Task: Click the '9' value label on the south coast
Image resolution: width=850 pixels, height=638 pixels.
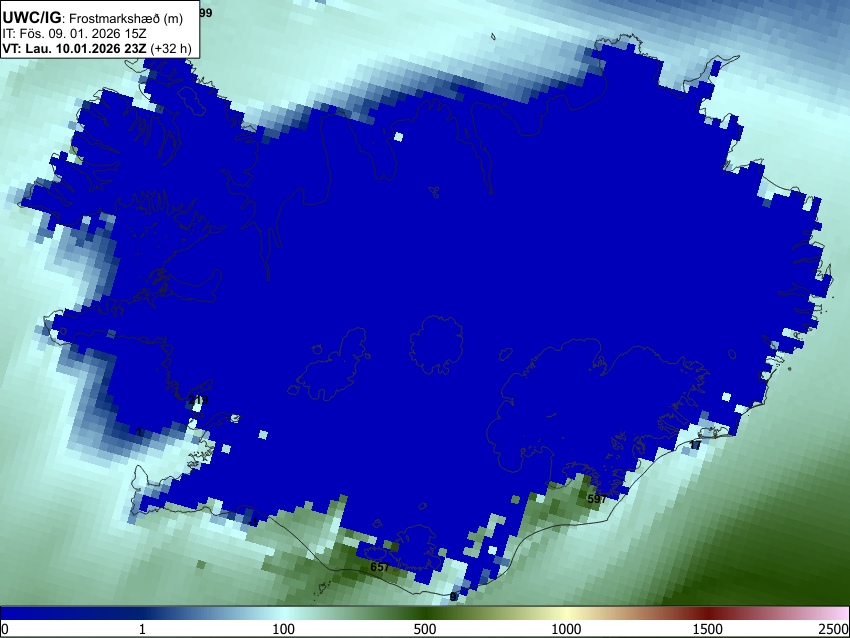Action: pos(454,597)
